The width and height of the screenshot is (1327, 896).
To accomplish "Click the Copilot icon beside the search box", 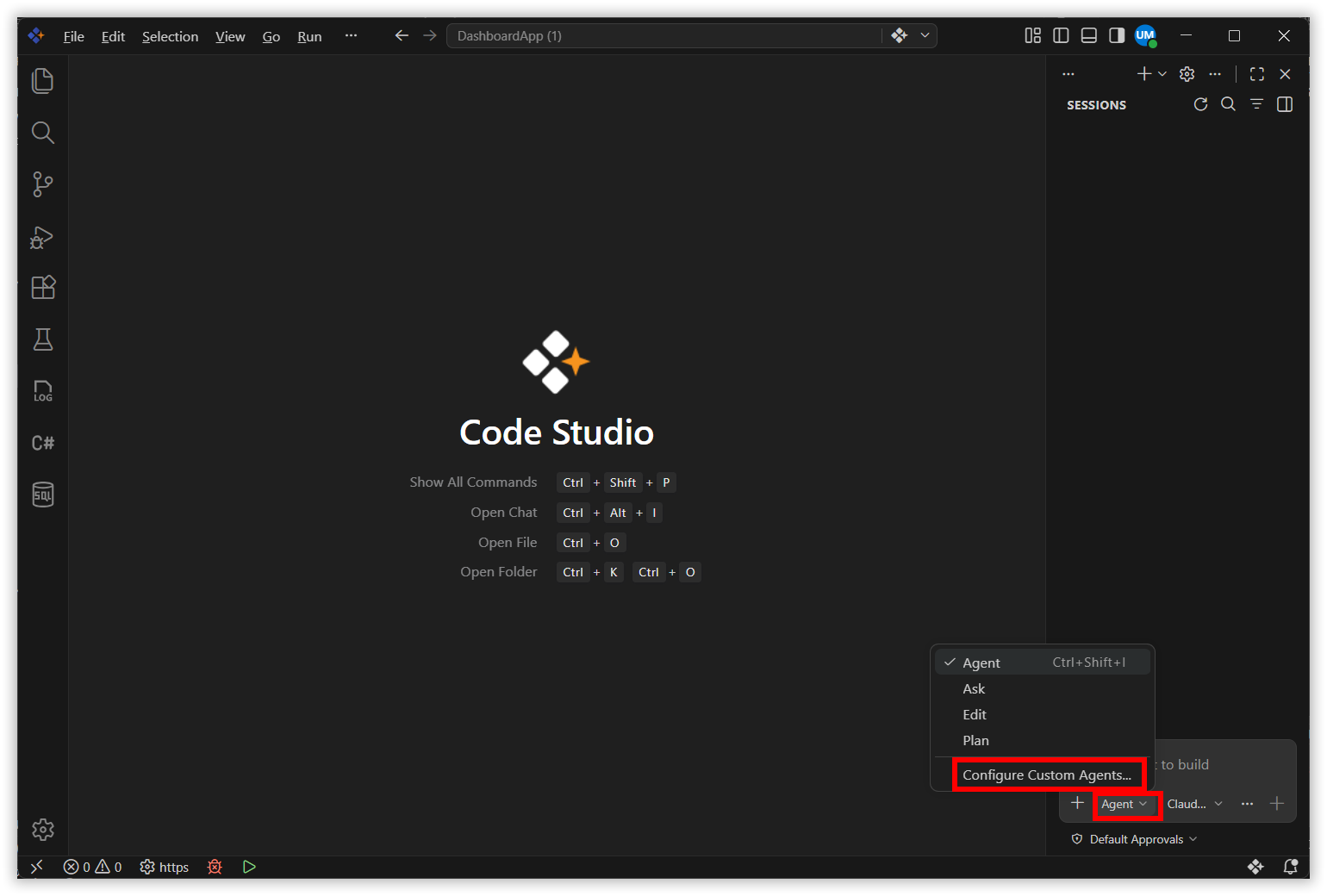I will tap(900, 35).
